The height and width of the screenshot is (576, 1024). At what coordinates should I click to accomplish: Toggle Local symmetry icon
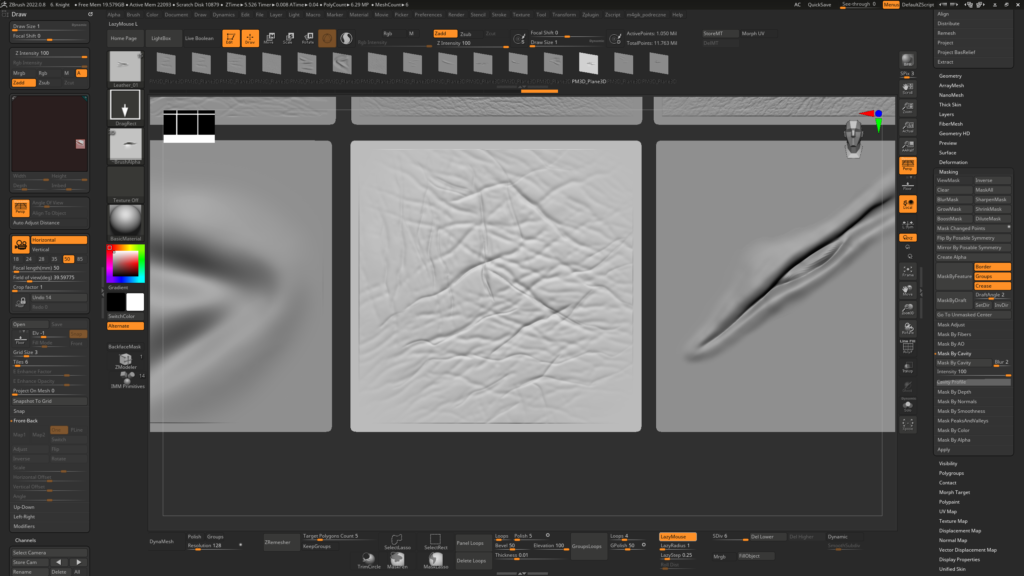click(x=908, y=204)
